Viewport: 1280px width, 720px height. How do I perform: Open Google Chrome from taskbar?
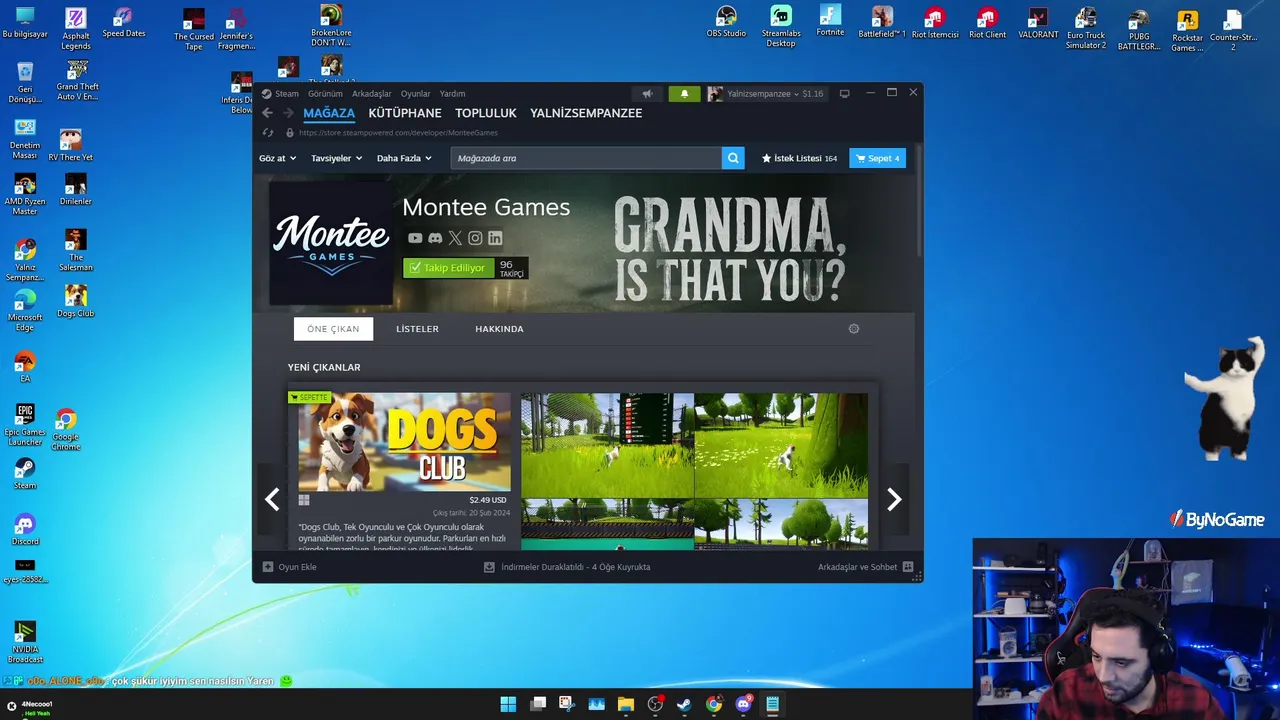pos(714,704)
